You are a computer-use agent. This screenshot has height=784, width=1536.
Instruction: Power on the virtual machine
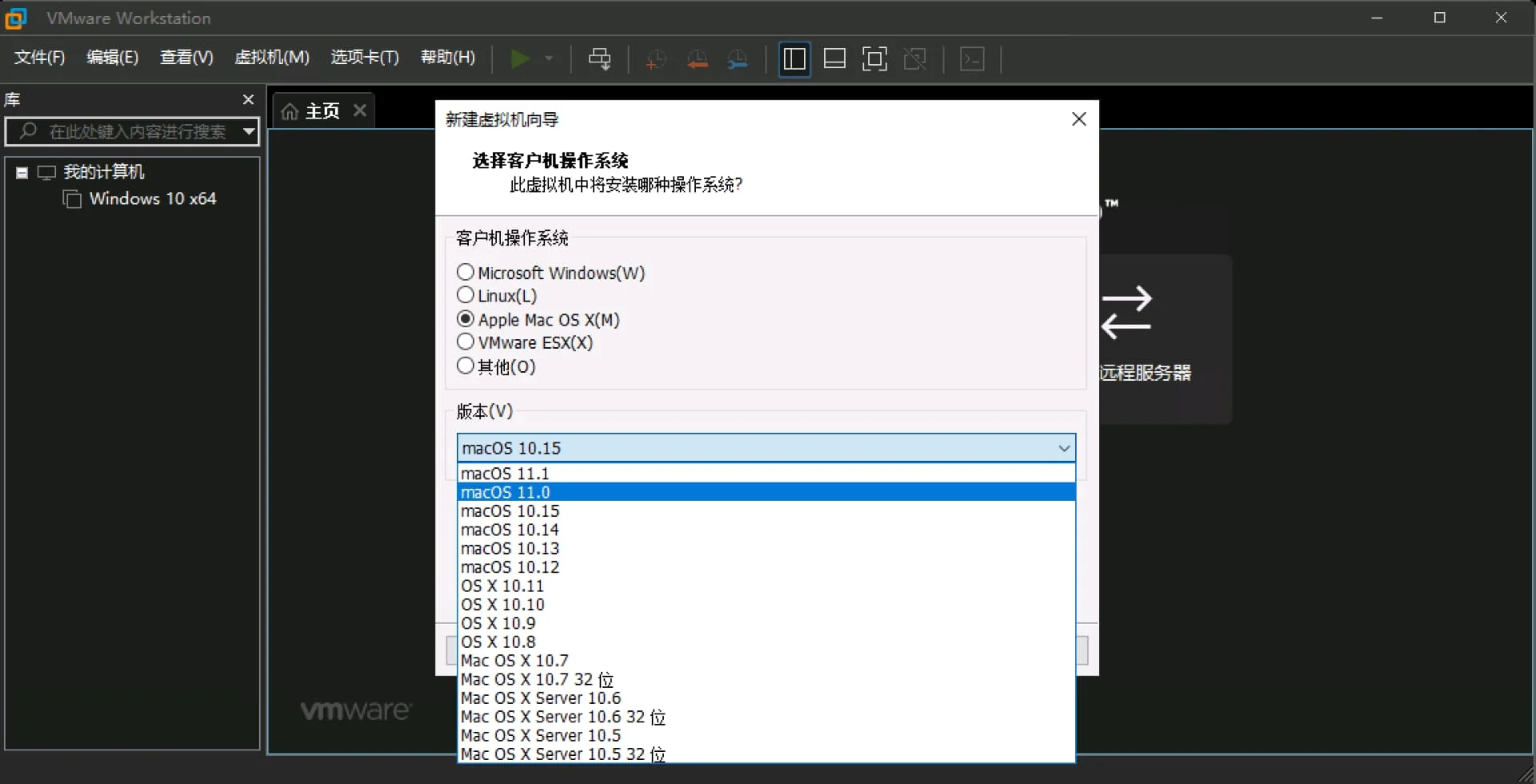click(x=520, y=58)
